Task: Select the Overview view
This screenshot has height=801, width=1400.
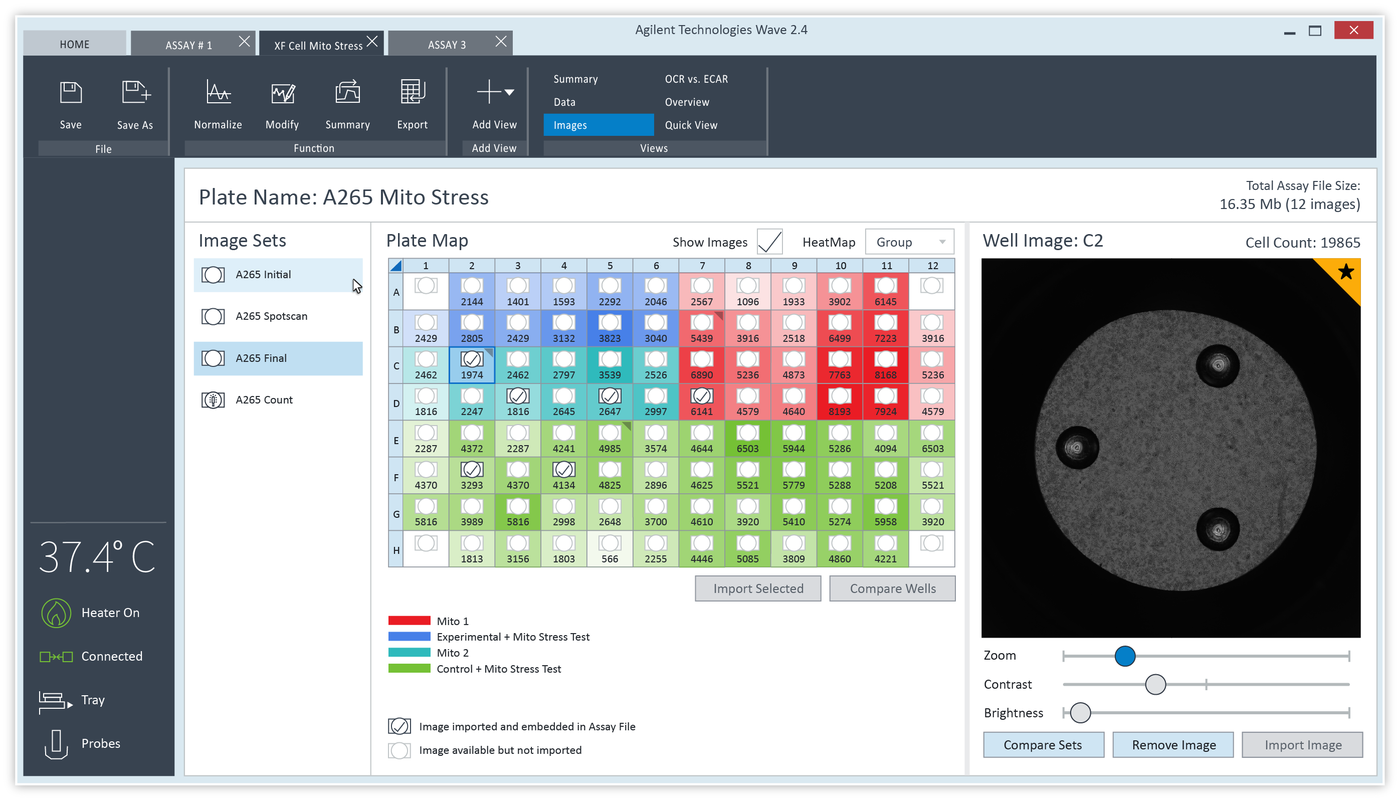Action: pos(687,101)
